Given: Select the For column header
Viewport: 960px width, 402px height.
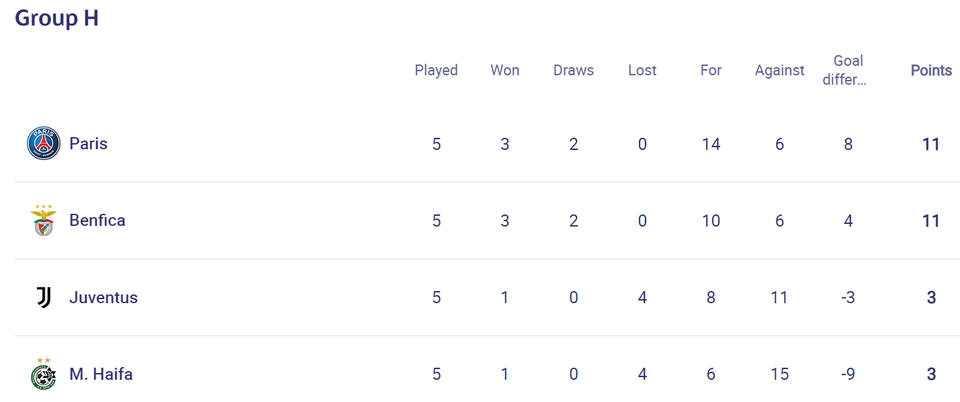Looking at the screenshot, I should tap(711, 70).
